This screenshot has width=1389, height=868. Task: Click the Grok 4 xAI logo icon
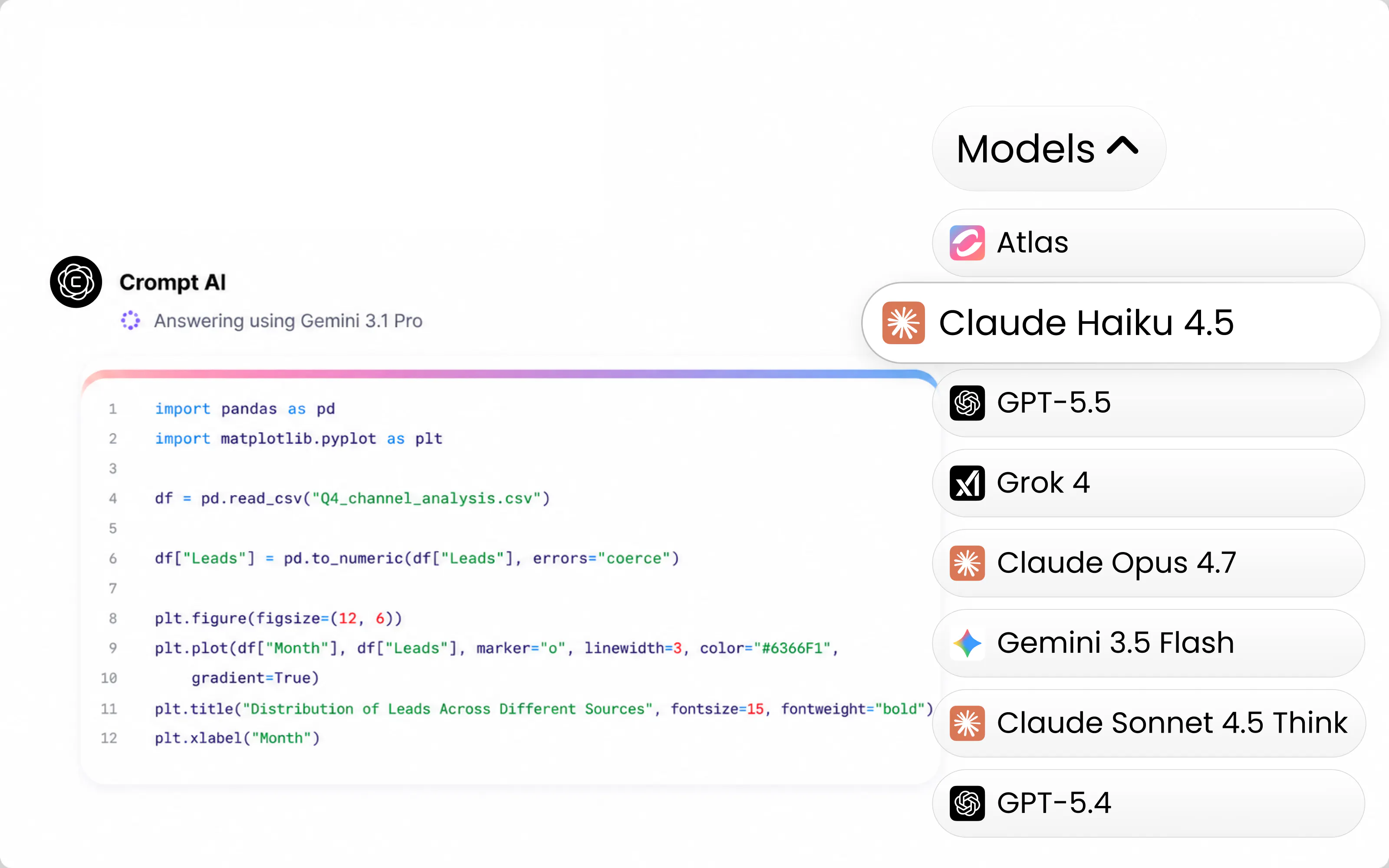click(967, 483)
